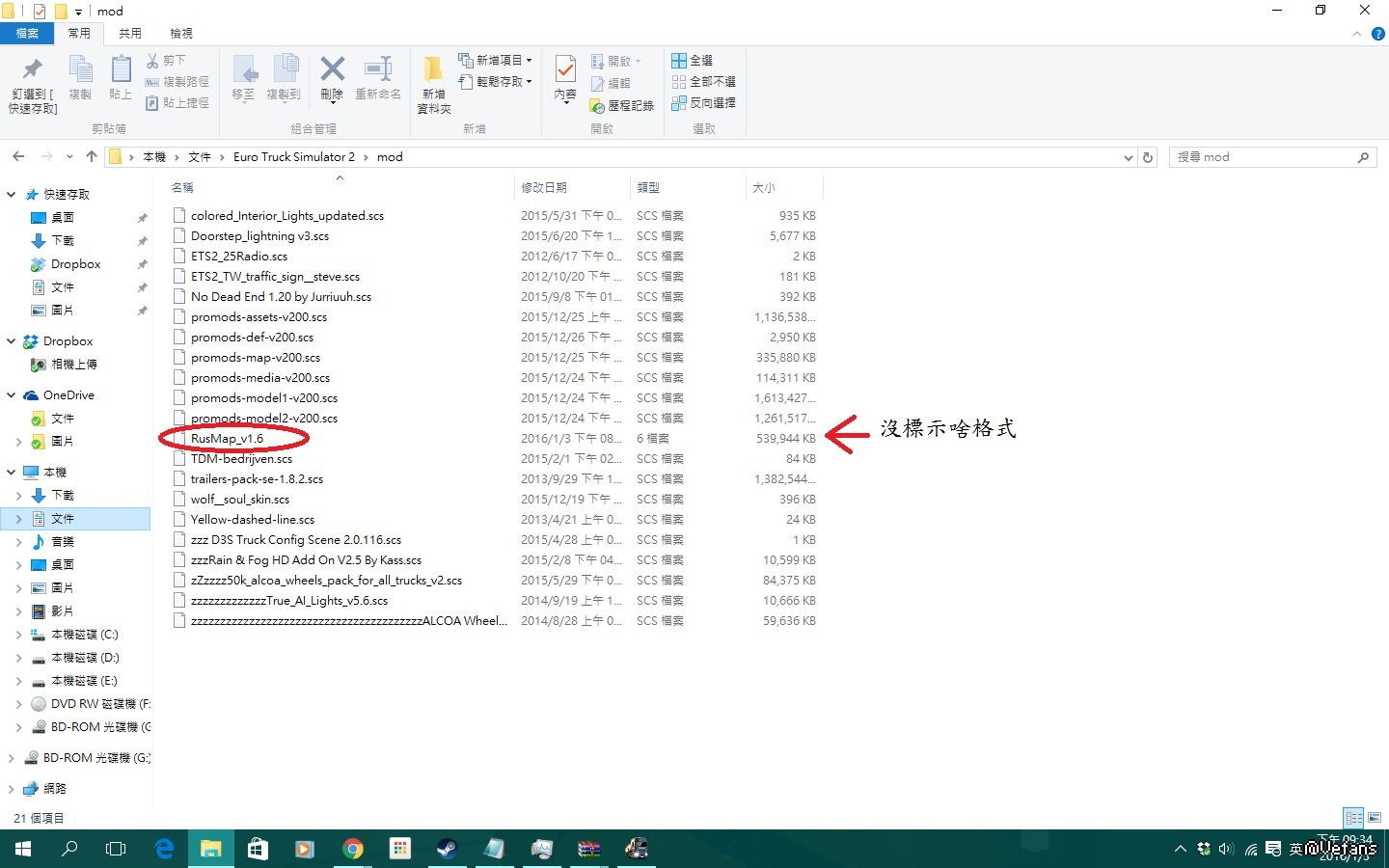Click the up-one-level arrow in navigation bar

tap(92, 156)
